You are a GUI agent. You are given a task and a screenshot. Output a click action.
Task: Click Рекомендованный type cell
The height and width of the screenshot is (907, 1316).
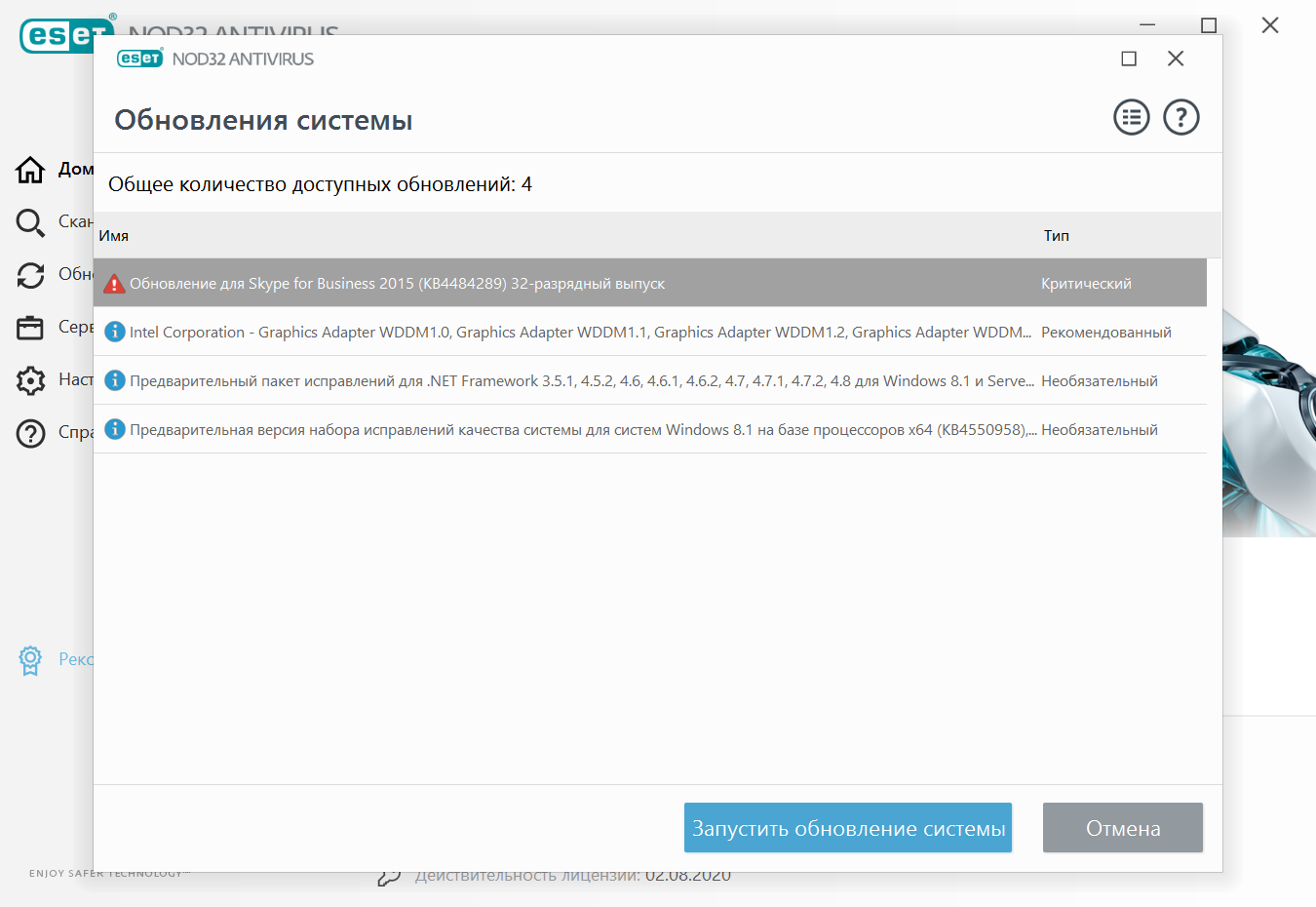1106,333
